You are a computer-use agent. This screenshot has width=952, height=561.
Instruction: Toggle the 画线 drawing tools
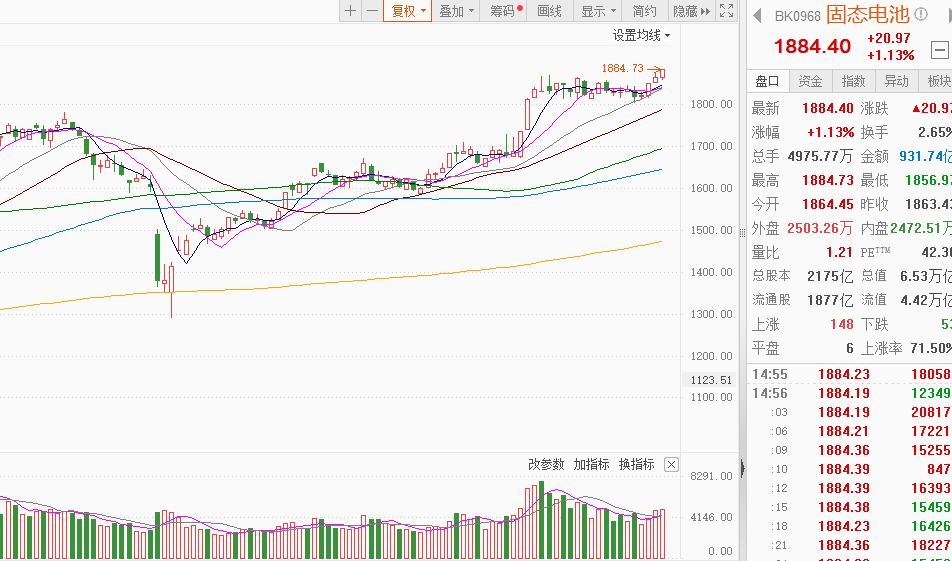coord(550,11)
